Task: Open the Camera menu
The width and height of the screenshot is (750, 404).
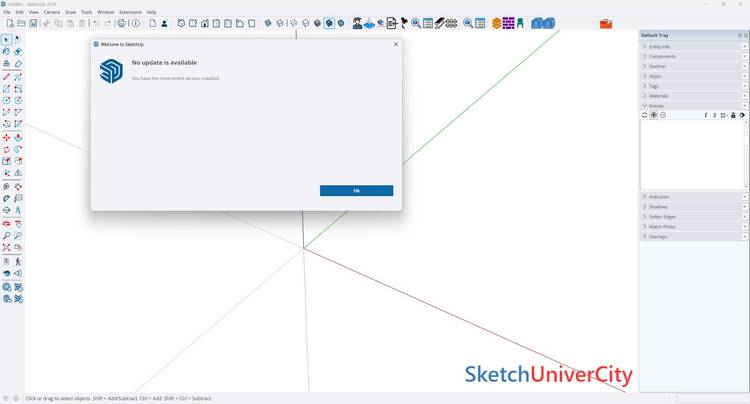Action: click(x=51, y=12)
